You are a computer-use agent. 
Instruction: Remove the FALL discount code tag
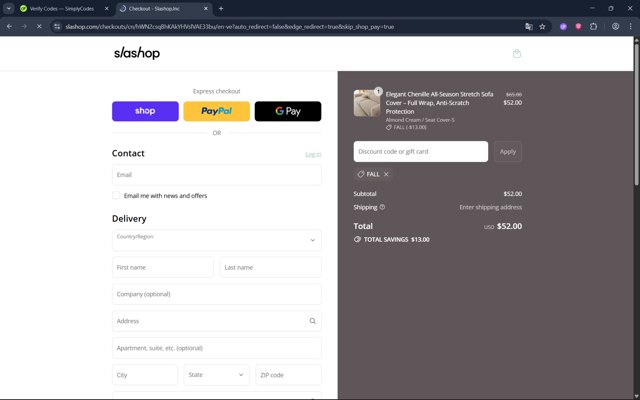pyautogui.click(x=386, y=174)
